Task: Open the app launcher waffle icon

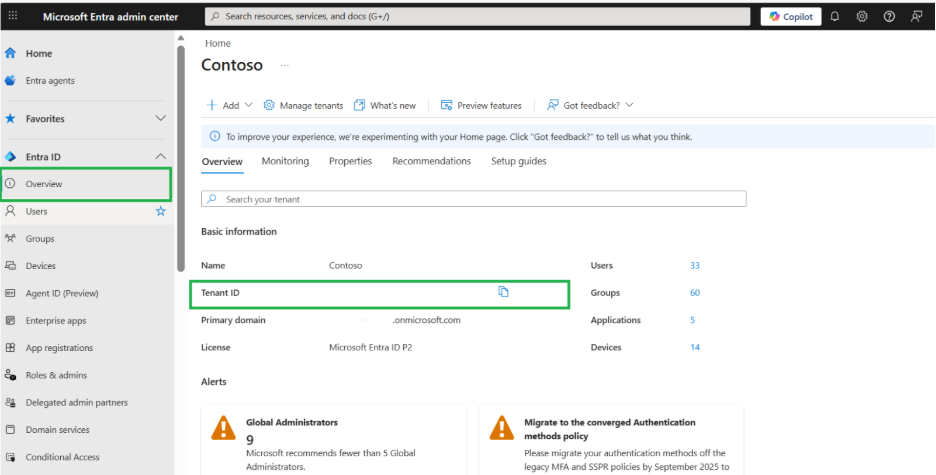Action: click(x=13, y=17)
